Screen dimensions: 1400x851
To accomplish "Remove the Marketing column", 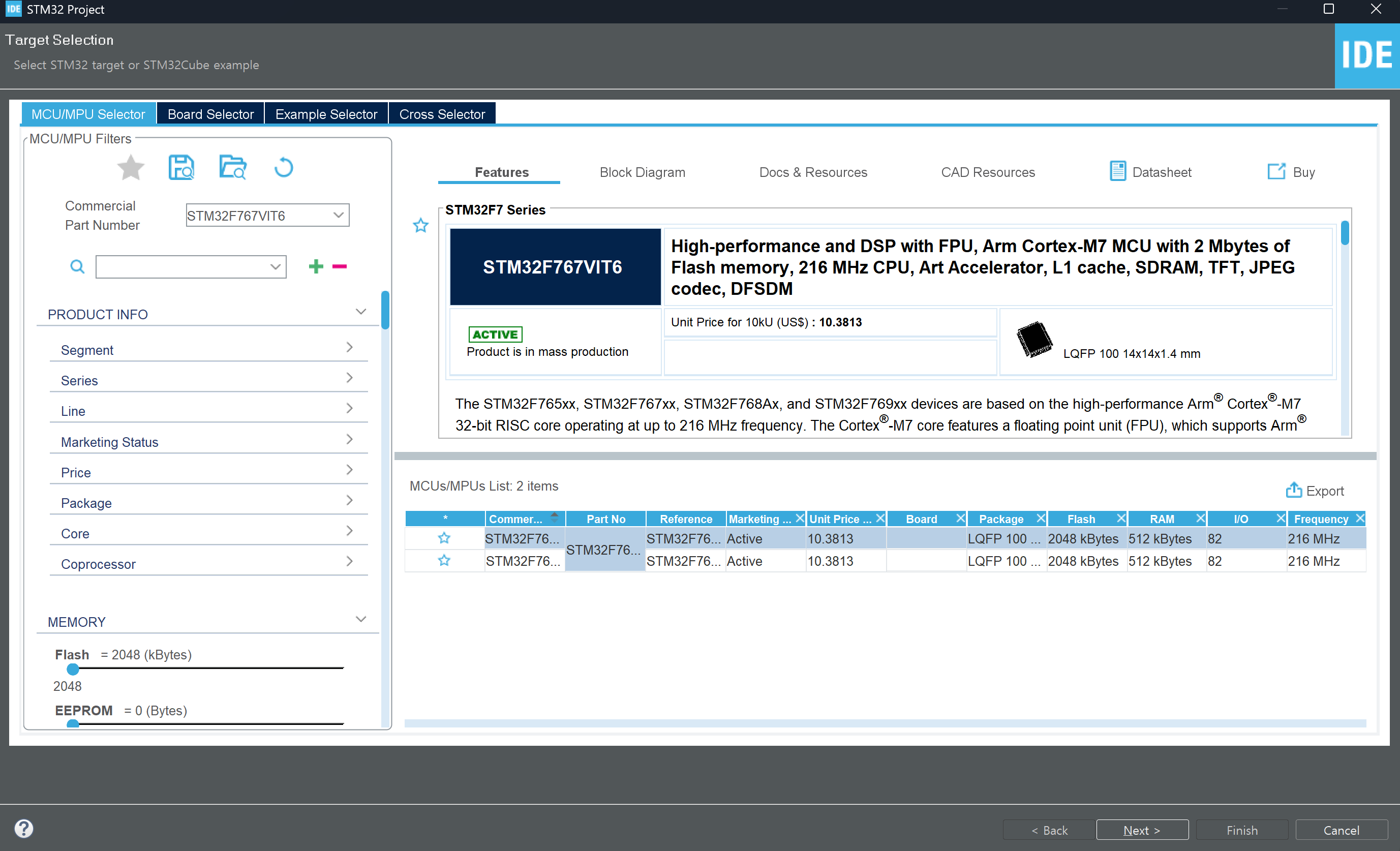I will click(x=800, y=518).
